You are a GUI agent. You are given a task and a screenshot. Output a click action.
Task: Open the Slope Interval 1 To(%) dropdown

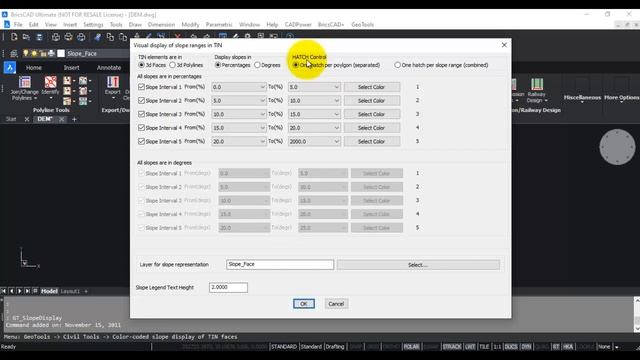(314, 87)
